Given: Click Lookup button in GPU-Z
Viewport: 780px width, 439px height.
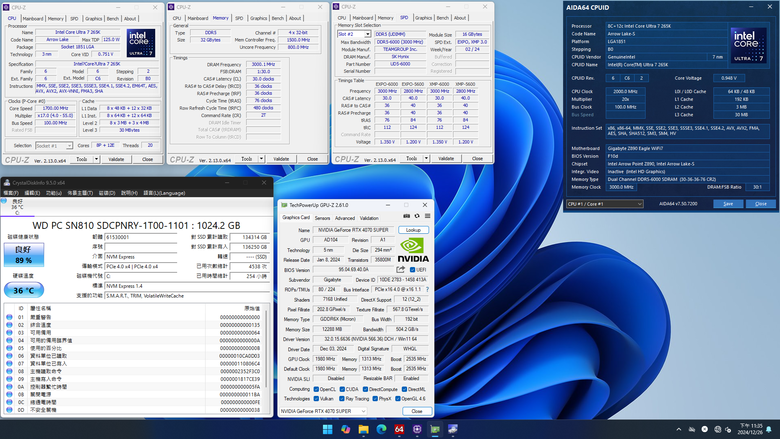Looking at the screenshot, I should [413, 230].
